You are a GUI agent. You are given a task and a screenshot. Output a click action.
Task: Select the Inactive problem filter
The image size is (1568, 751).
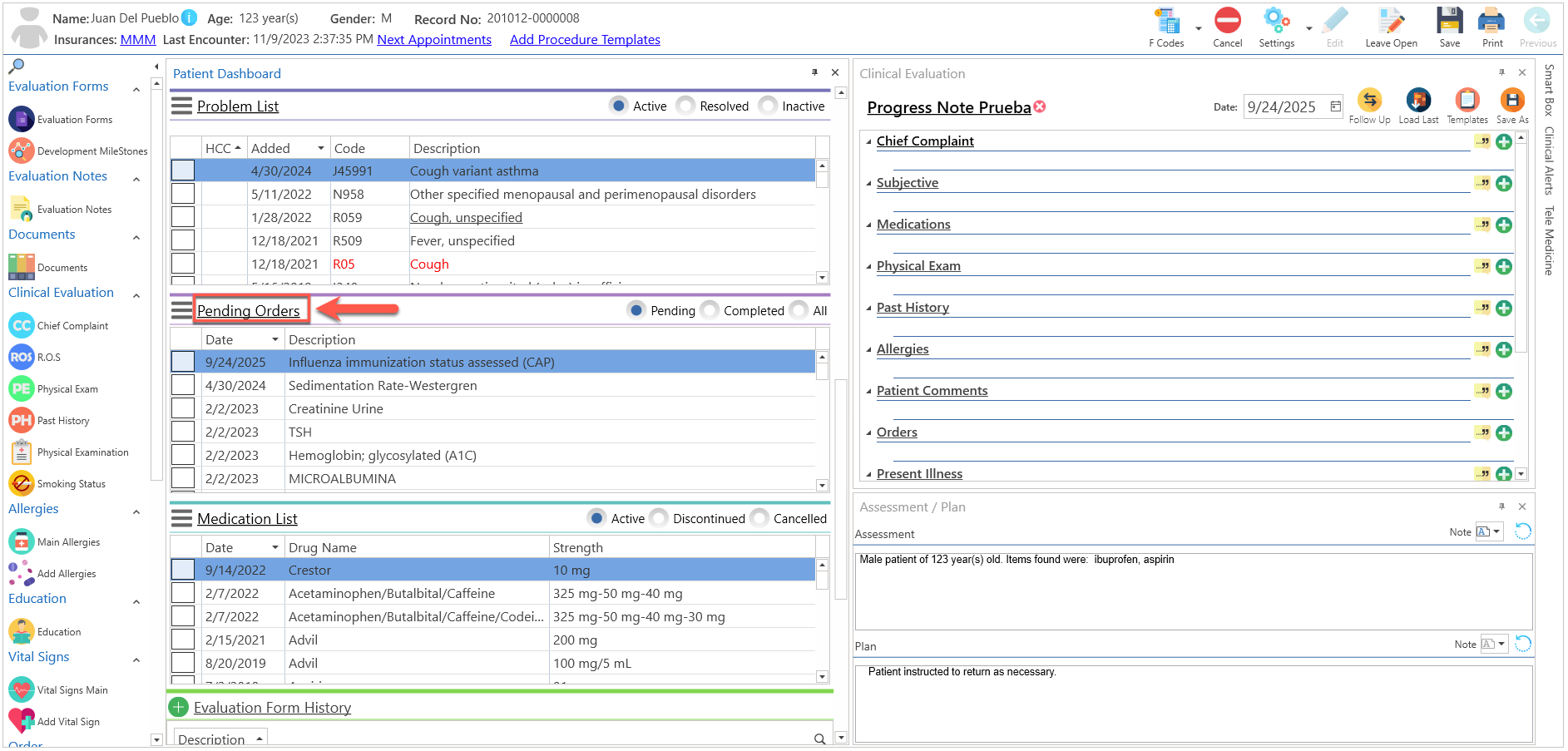coord(769,106)
